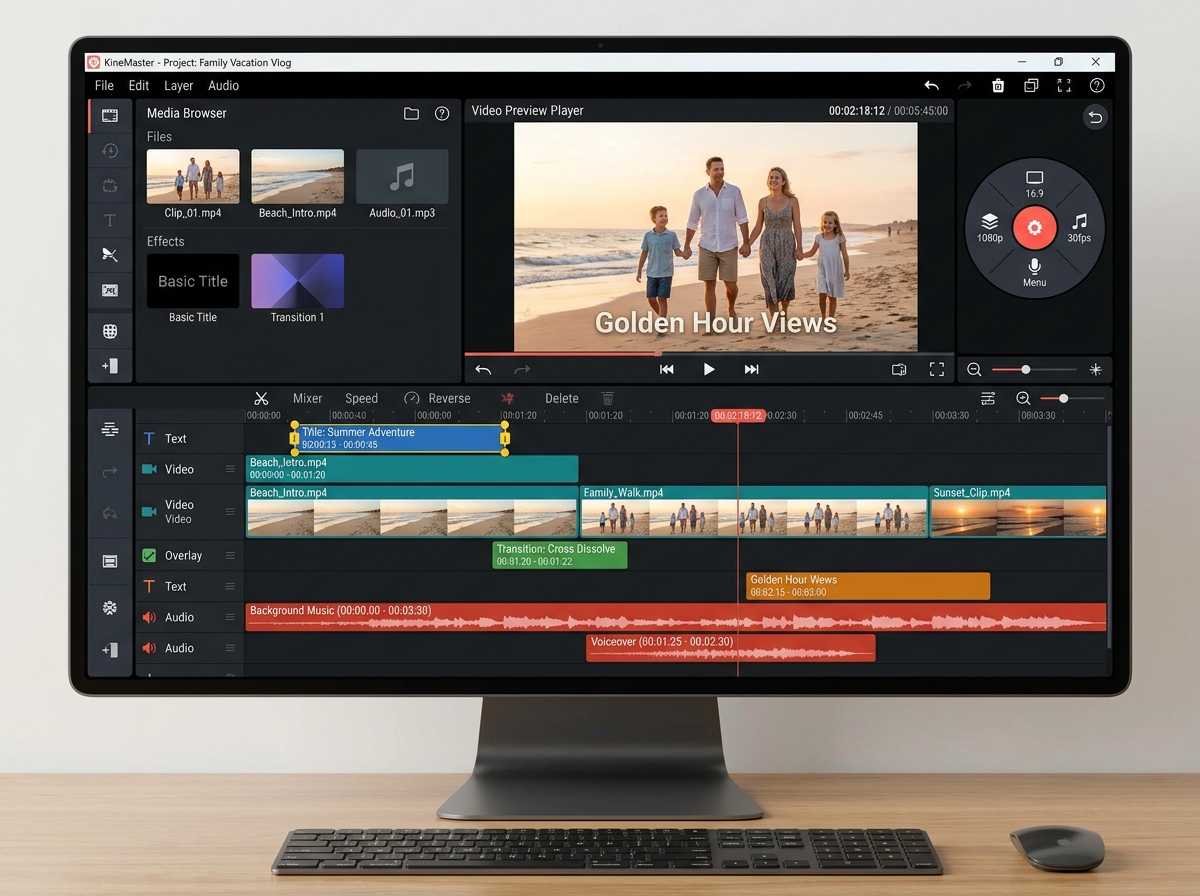1200x896 pixels.
Task: Click the microphone Menu wheel option
Action: [x=1034, y=272]
